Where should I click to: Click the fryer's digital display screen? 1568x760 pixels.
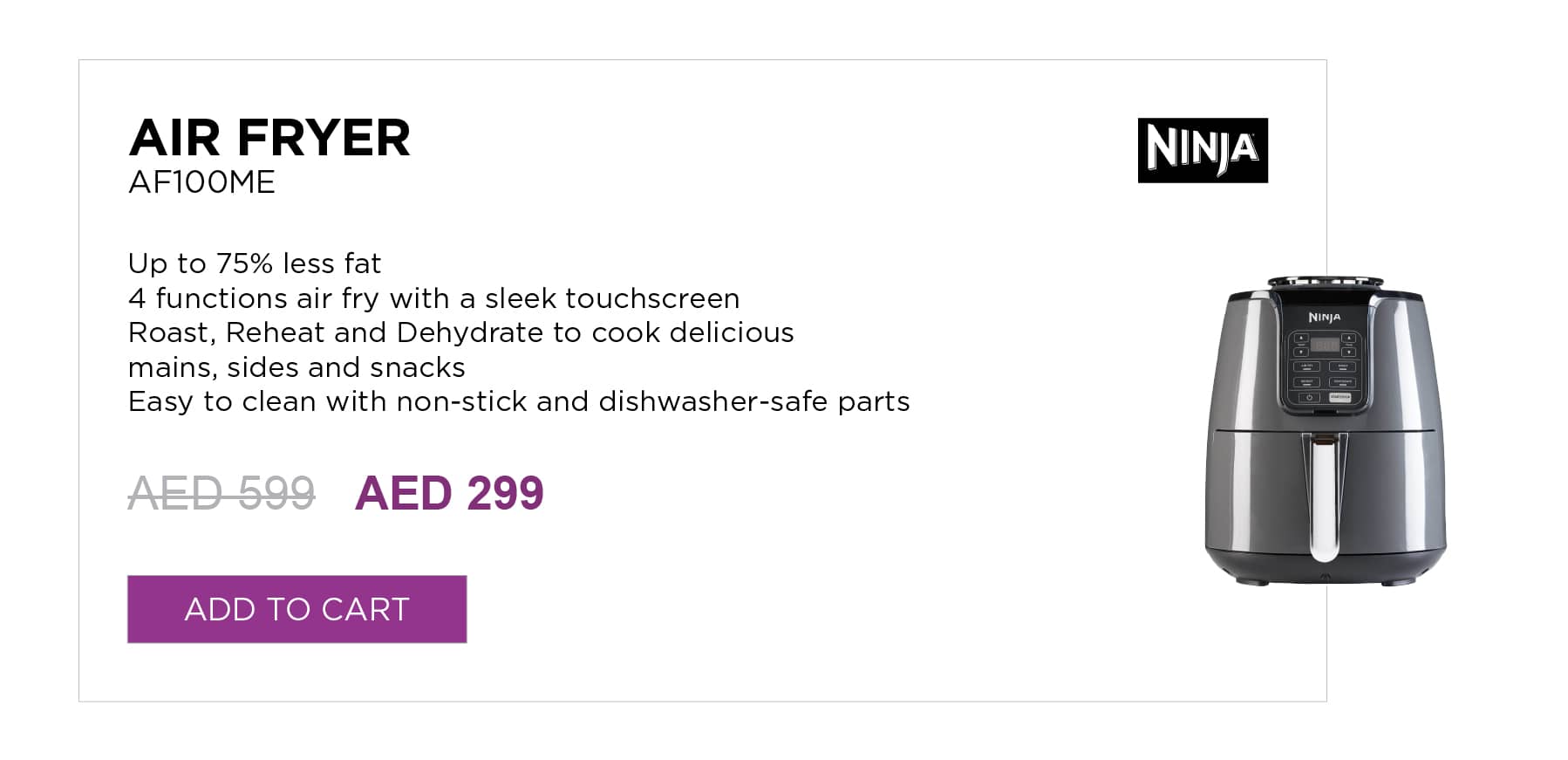[x=1326, y=345]
